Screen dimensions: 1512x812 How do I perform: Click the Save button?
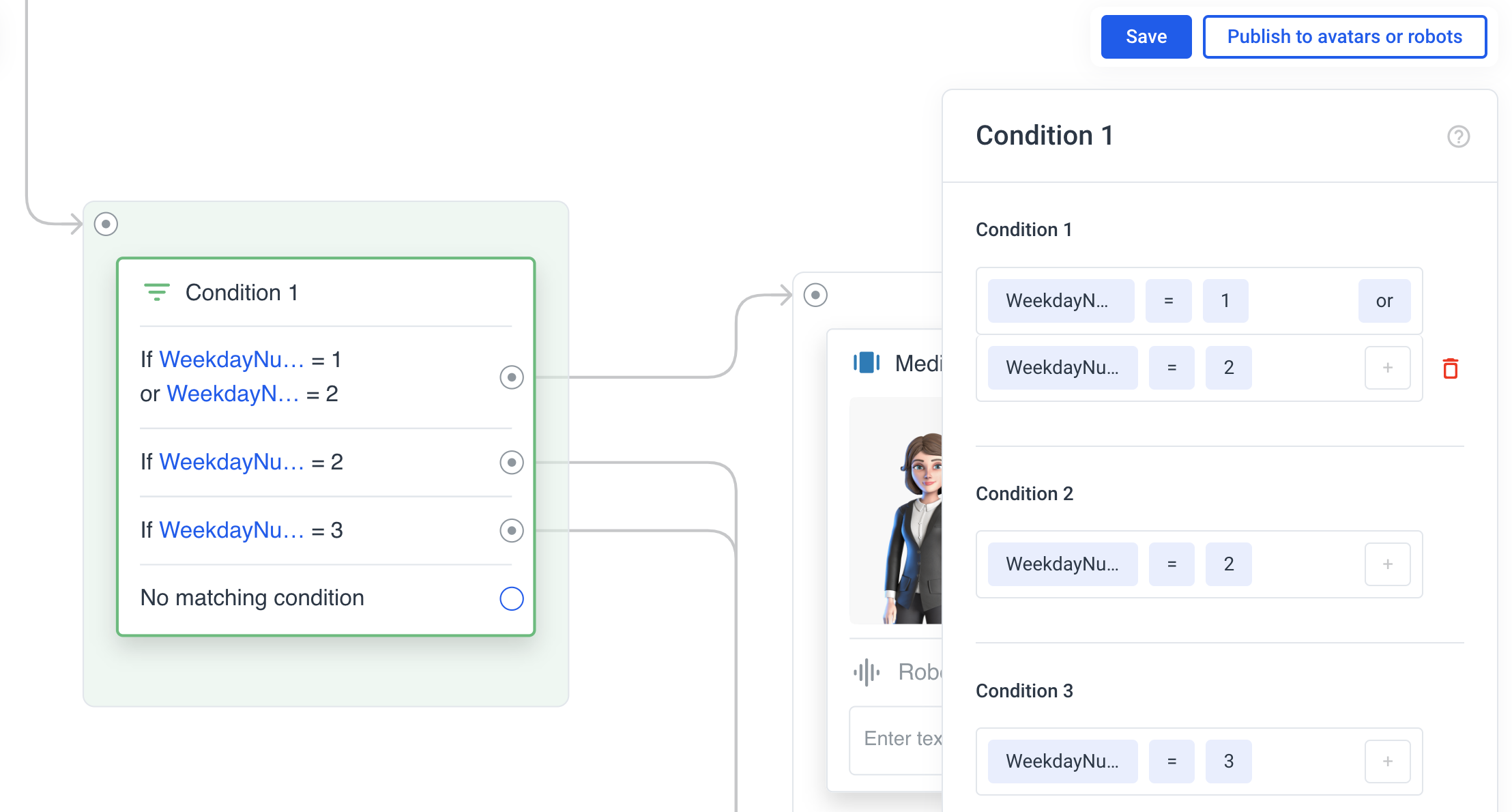(1146, 37)
